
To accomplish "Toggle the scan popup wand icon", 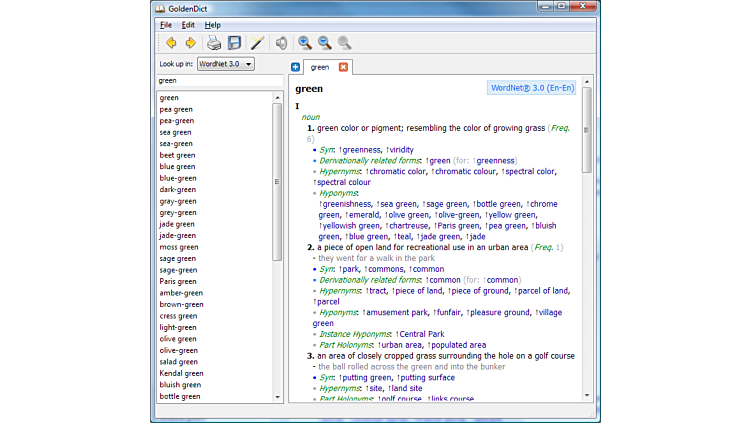I will [257, 43].
